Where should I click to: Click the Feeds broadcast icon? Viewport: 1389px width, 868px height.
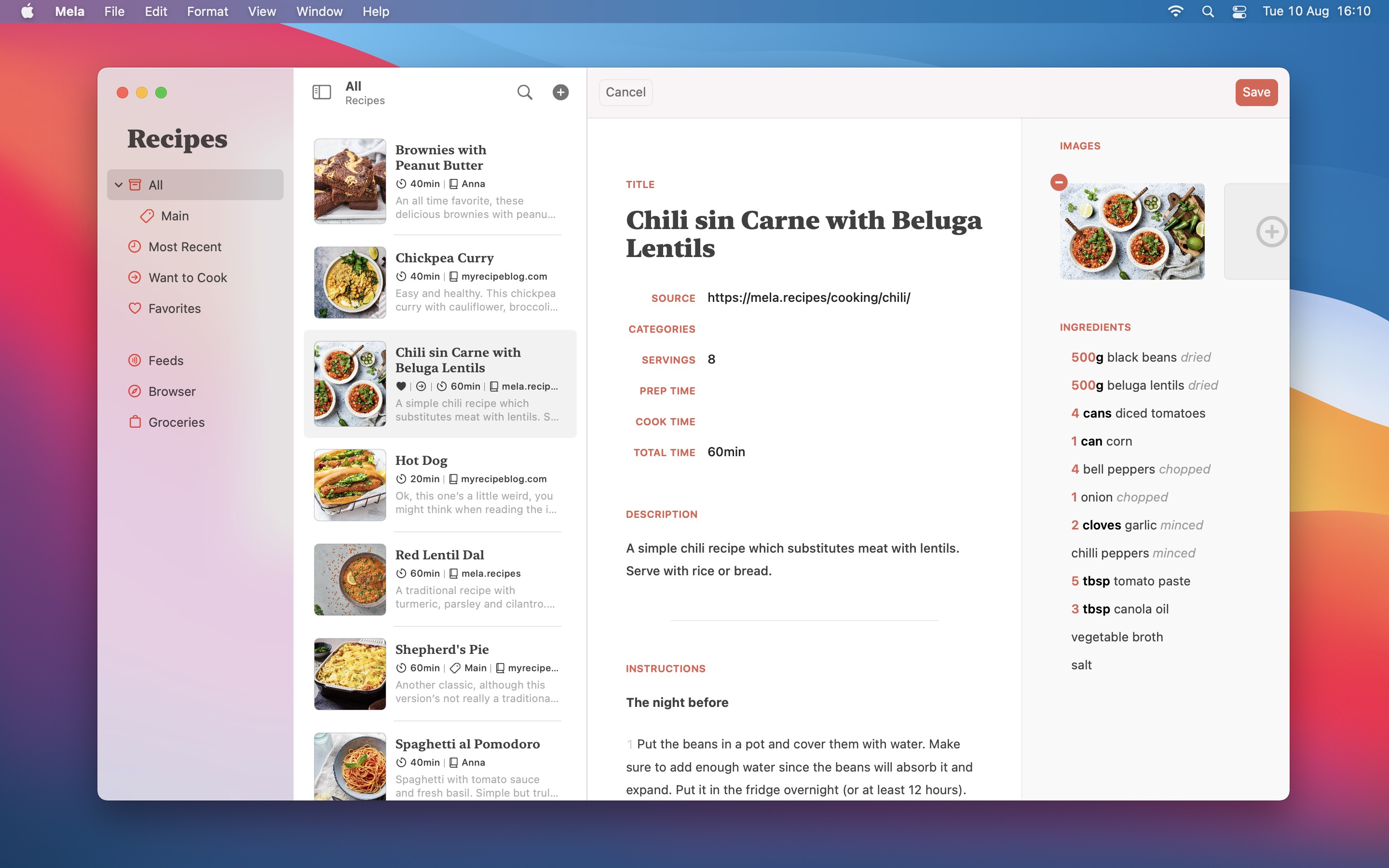134,361
